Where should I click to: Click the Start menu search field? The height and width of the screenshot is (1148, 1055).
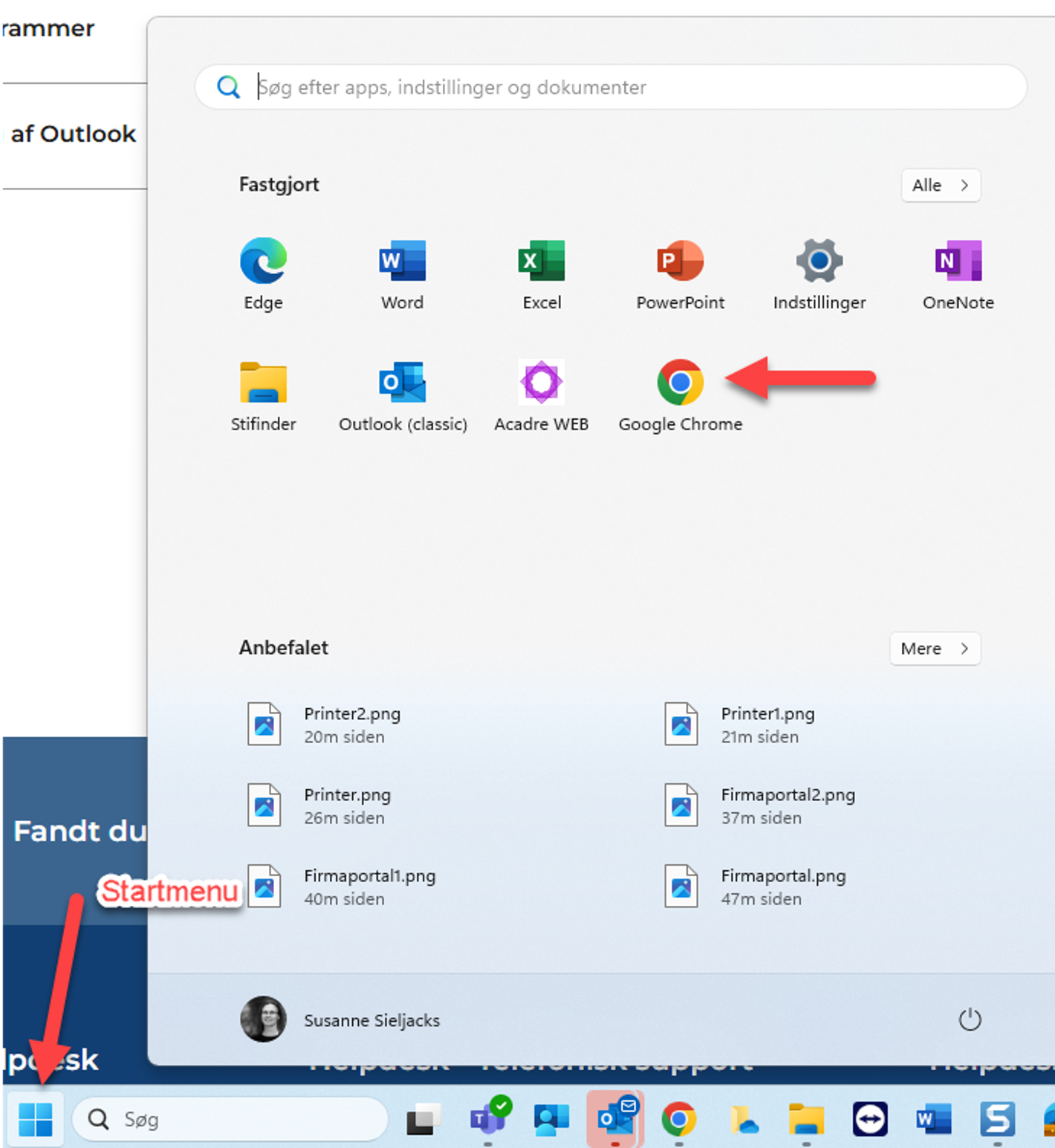pyautogui.click(x=609, y=87)
